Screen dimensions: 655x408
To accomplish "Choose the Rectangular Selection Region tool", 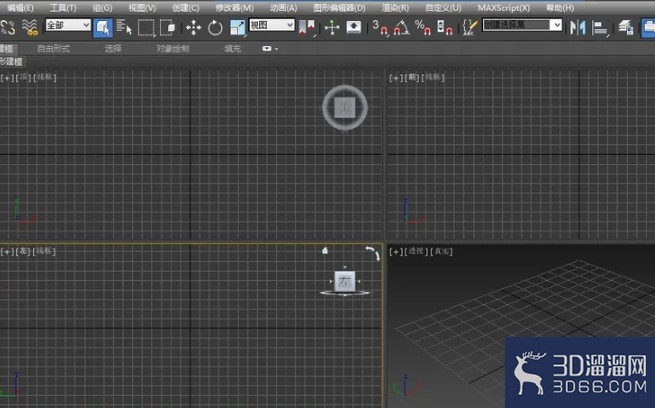I will pos(146,28).
